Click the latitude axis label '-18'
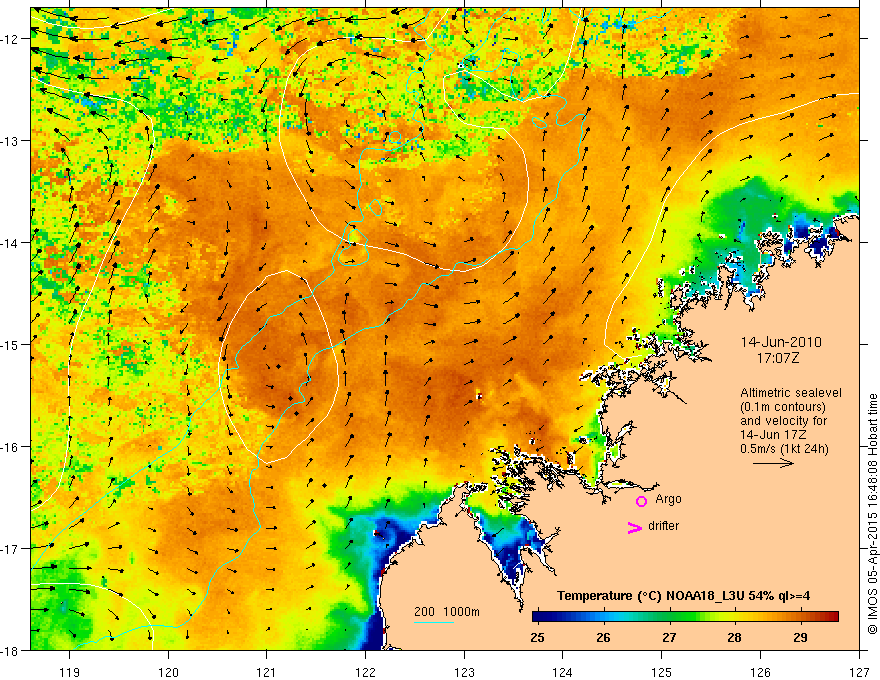 [10, 651]
